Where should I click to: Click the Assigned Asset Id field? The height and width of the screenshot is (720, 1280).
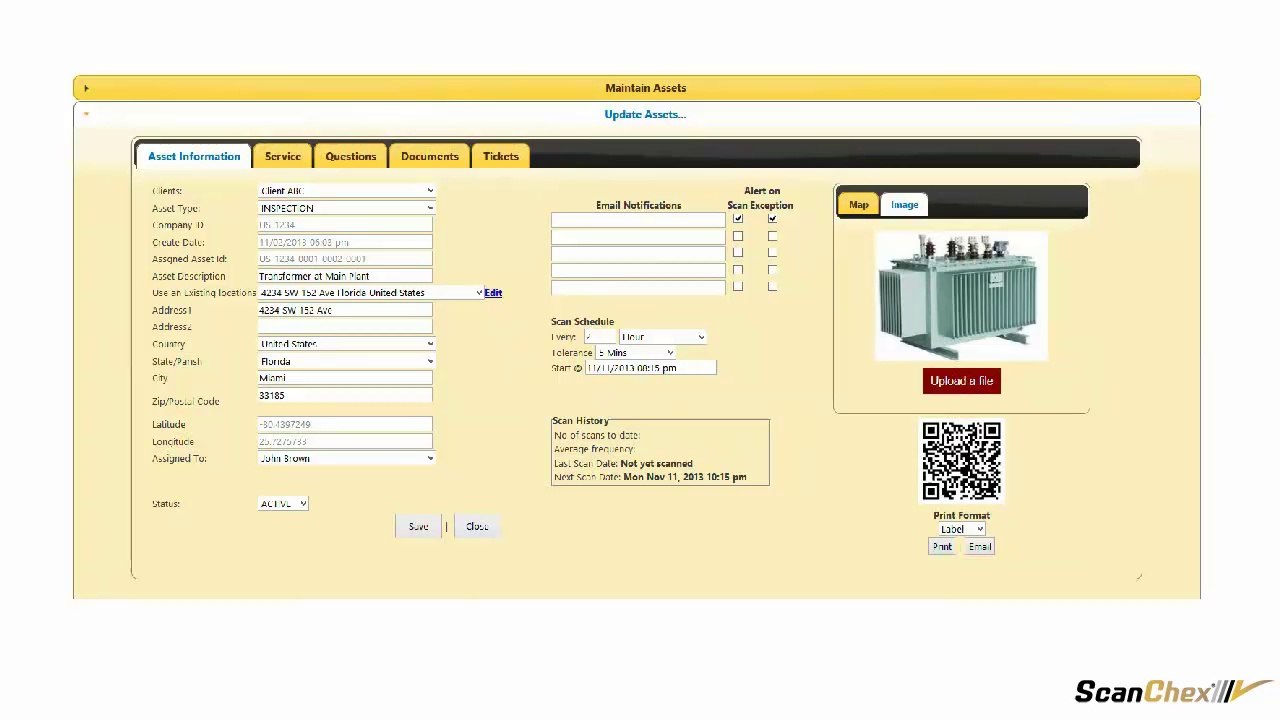(345, 259)
